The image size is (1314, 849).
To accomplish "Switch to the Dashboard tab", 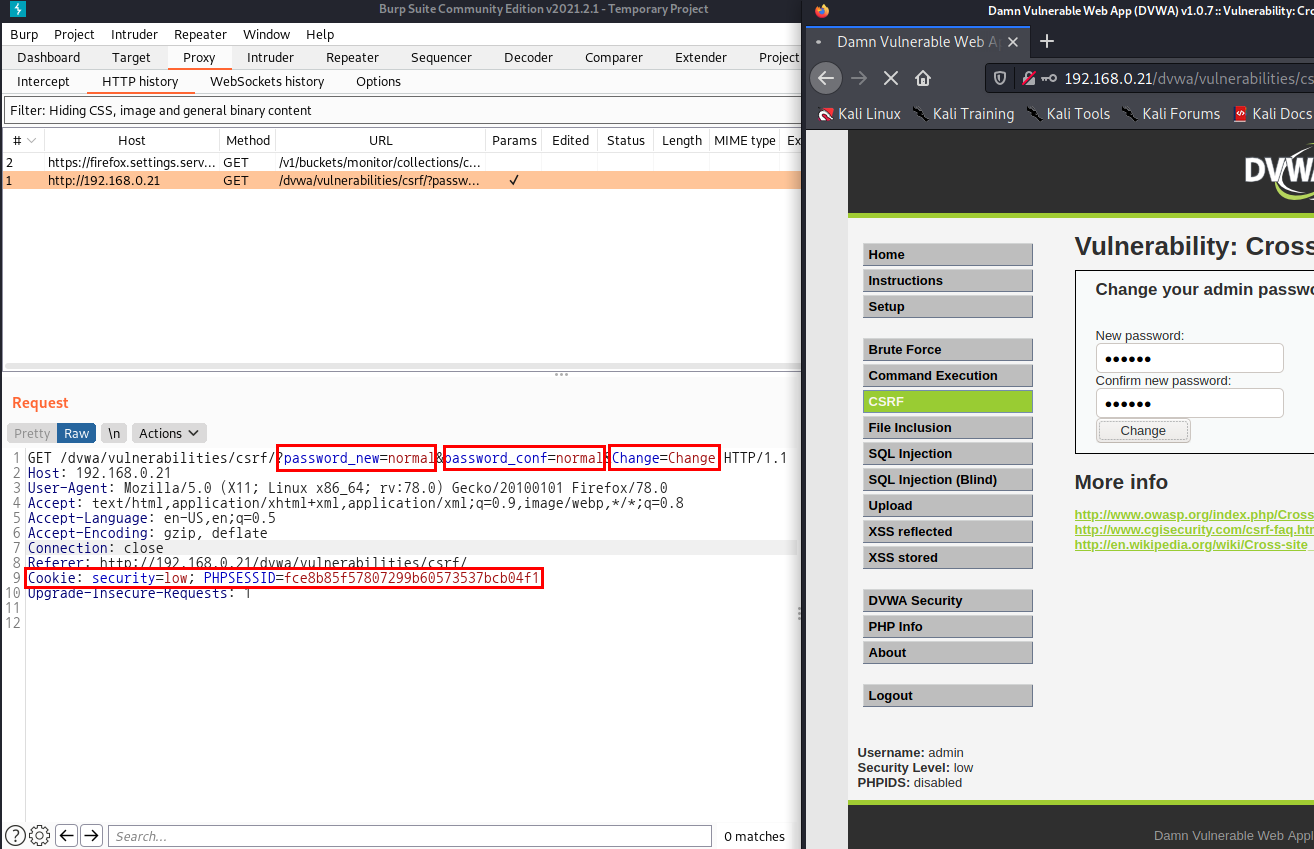I will click(49, 57).
